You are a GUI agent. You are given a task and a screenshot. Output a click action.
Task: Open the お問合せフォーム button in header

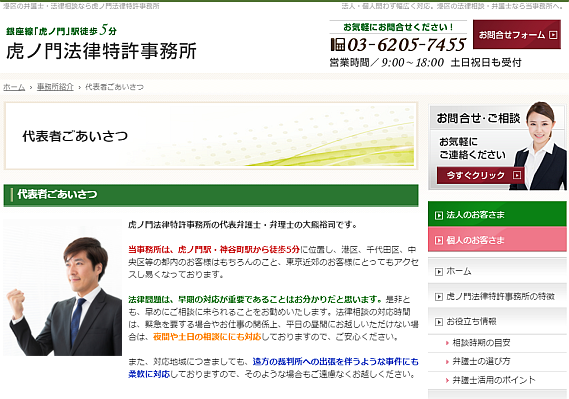[x=517, y=34]
